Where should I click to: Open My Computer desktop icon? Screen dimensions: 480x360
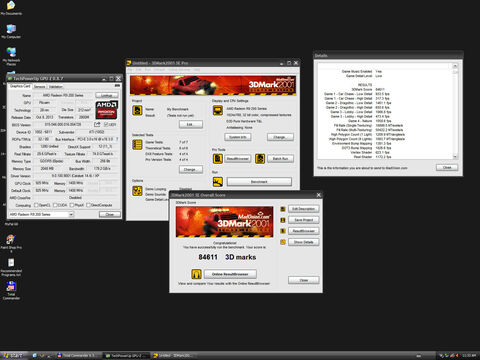[x=11, y=32]
